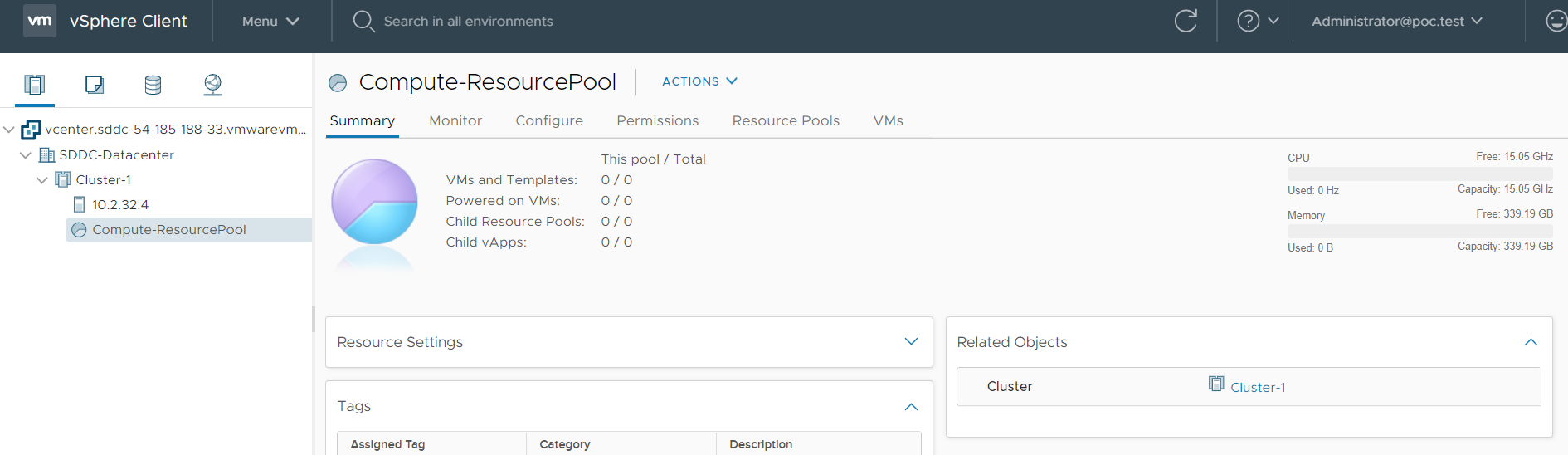Click the Category column header
This screenshot has width=1568, height=455.
tap(565, 444)
